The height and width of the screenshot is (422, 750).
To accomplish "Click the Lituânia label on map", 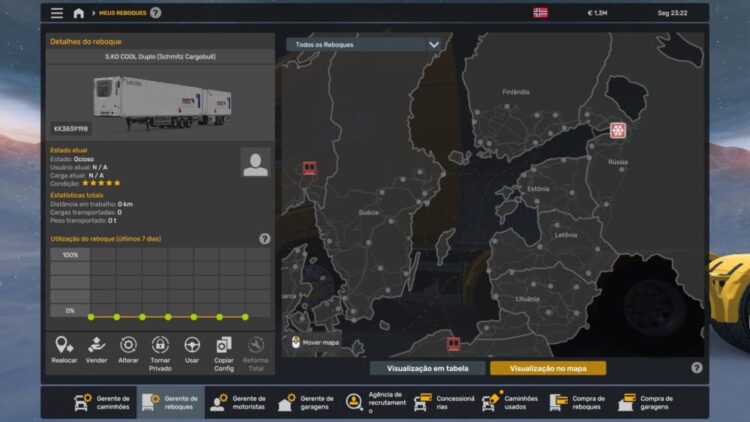I will pyautogui.click(x=527, y=299).
